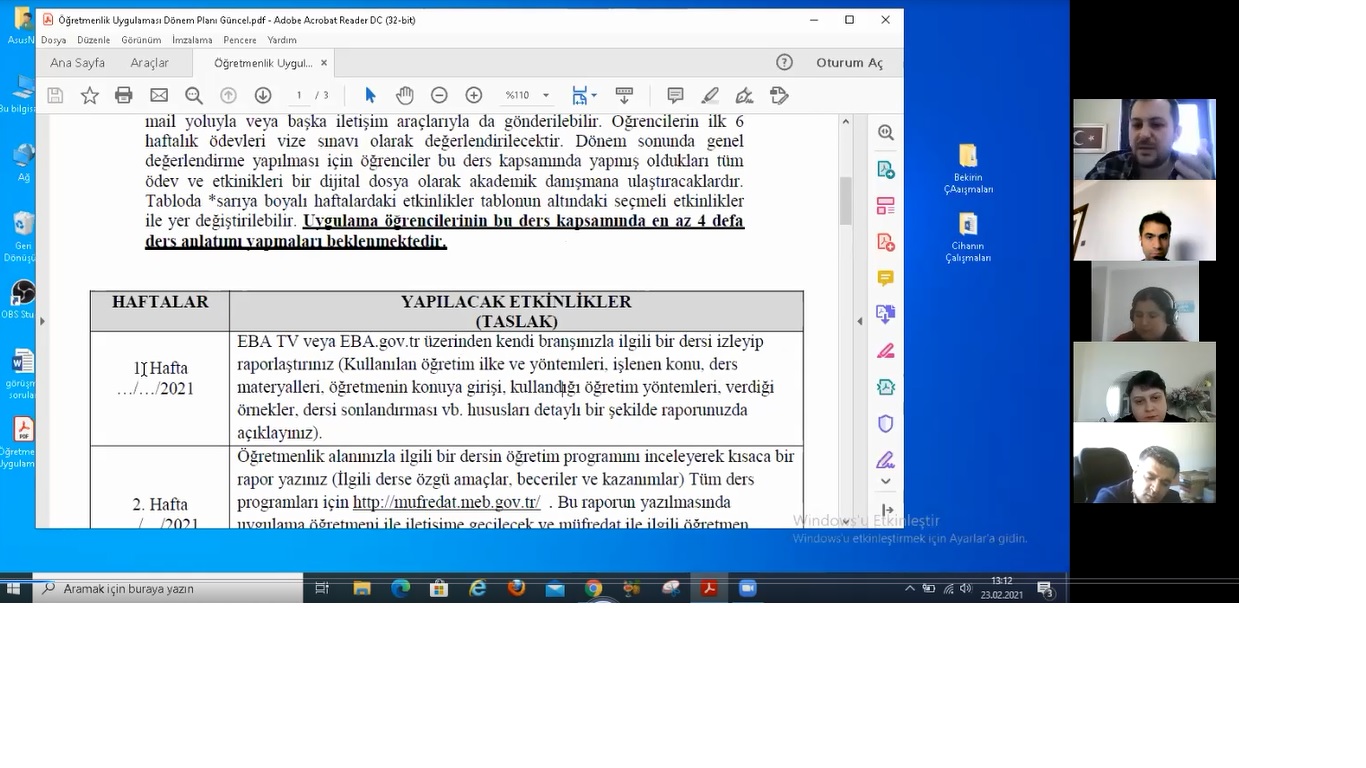Select the hand pan tool
This screenshot has width=1366, height=768.
coord(404,95)
